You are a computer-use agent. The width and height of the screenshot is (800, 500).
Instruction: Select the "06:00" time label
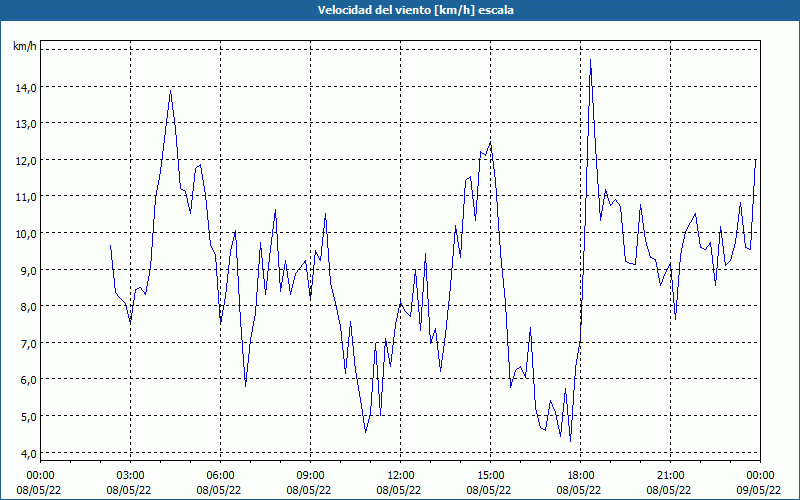(220, 476)
